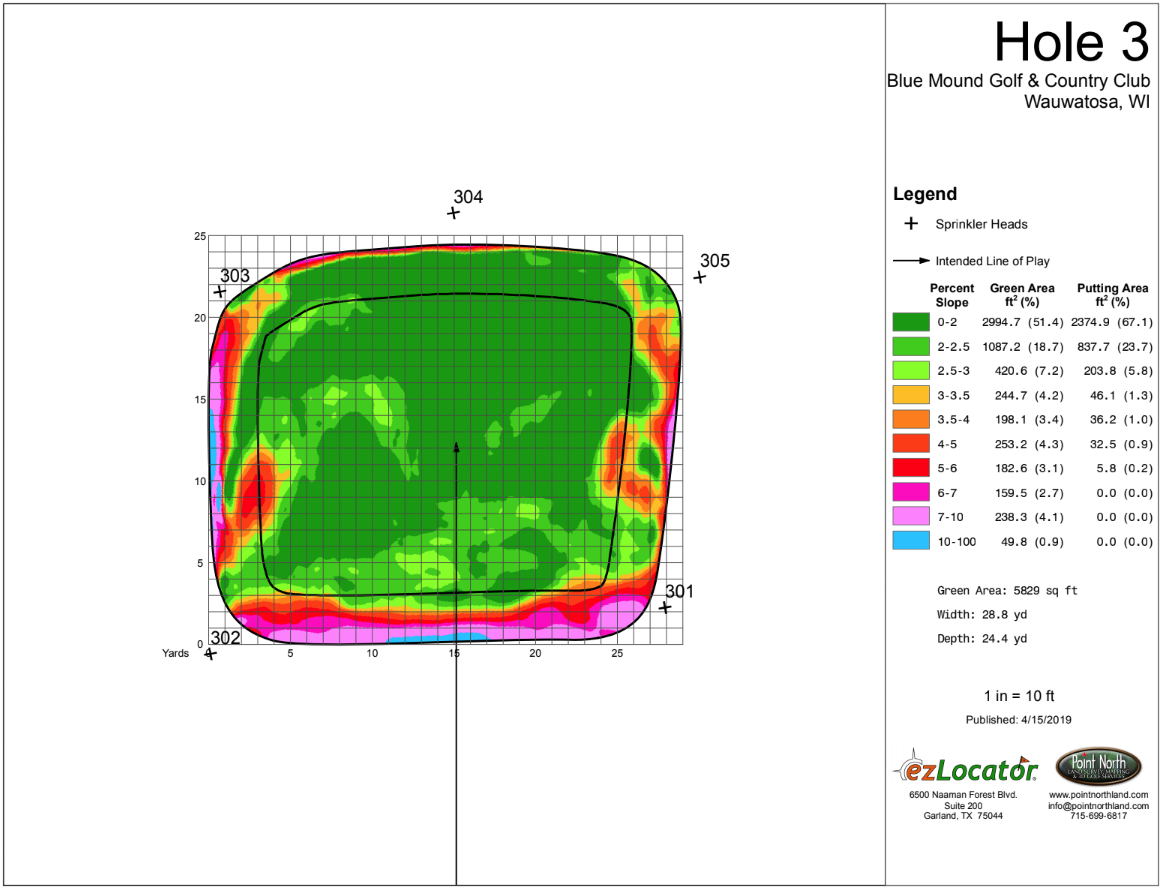Click the ezLocator logo
This screenshot has width=1163, height=890.
(966, 767)
